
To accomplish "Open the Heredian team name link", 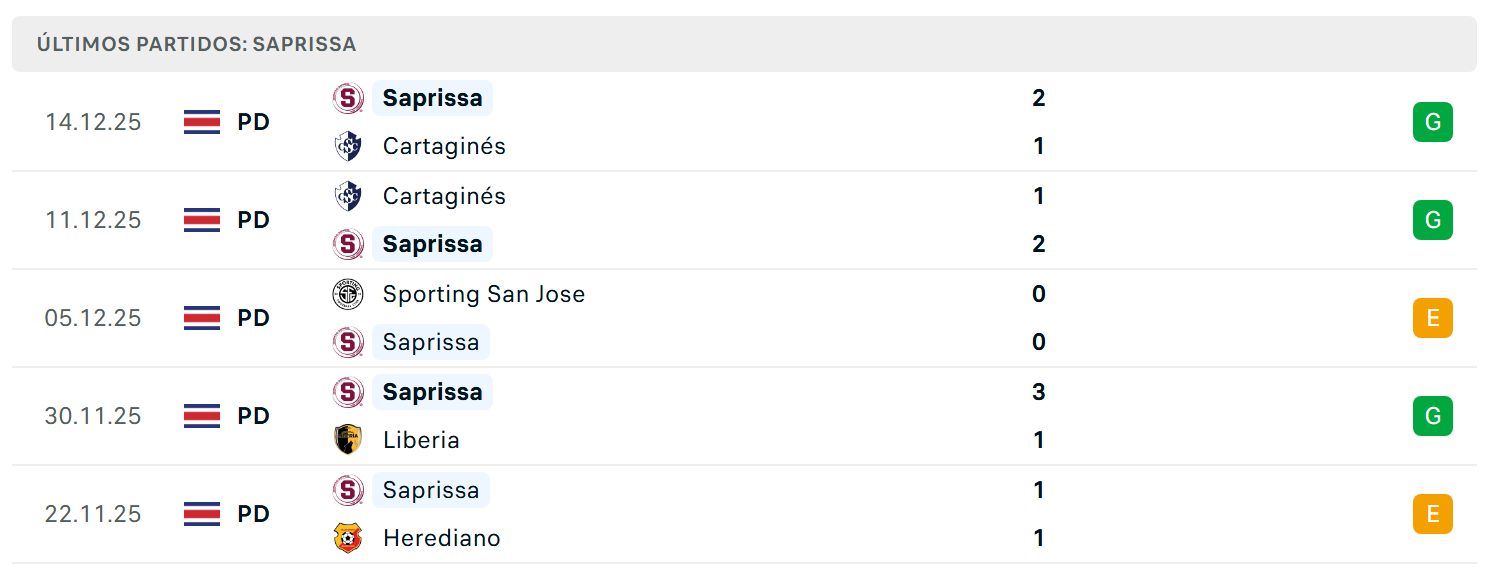I will (x=442, y=538).
